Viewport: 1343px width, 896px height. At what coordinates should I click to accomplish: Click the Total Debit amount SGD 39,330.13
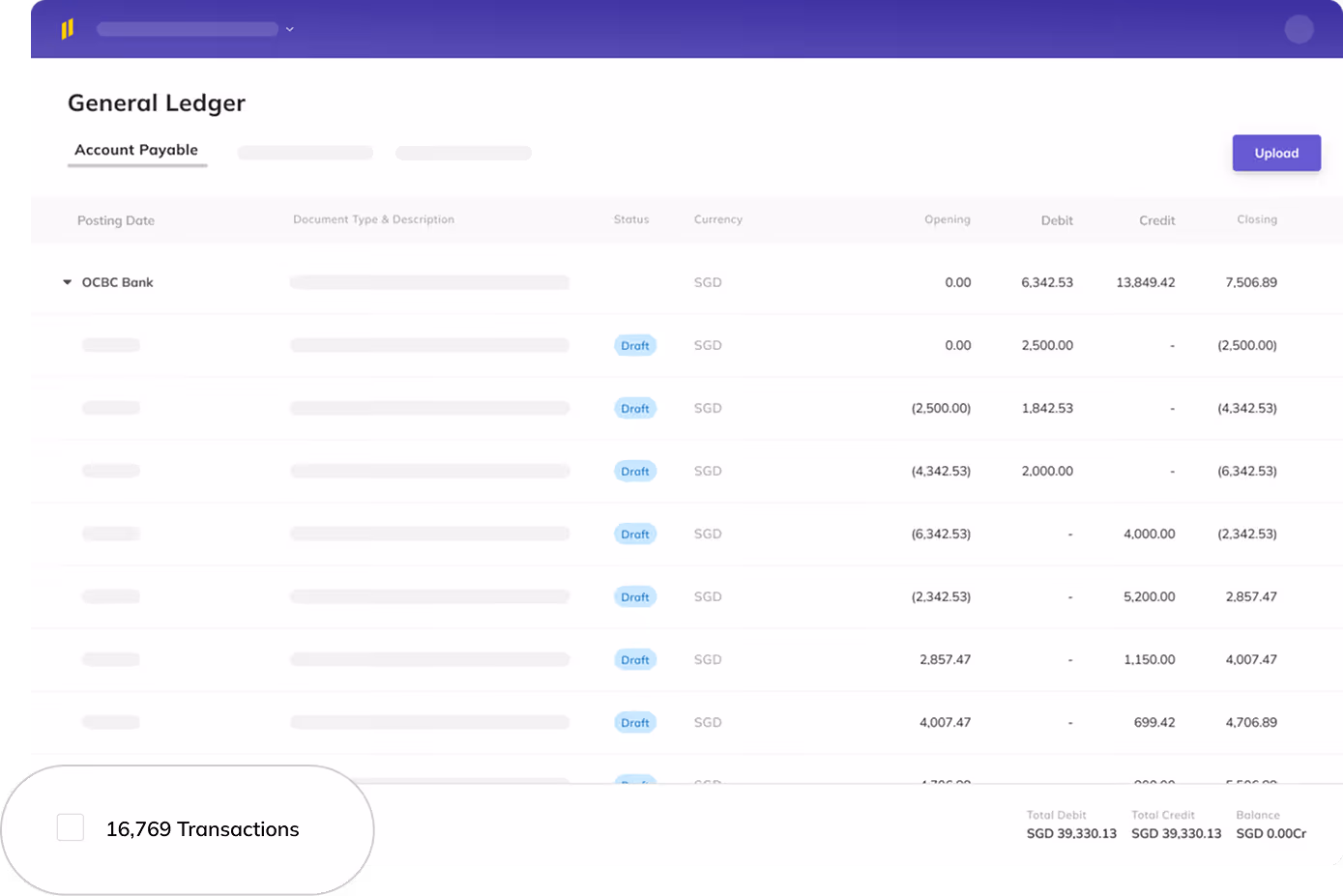tap(1071, 832)
